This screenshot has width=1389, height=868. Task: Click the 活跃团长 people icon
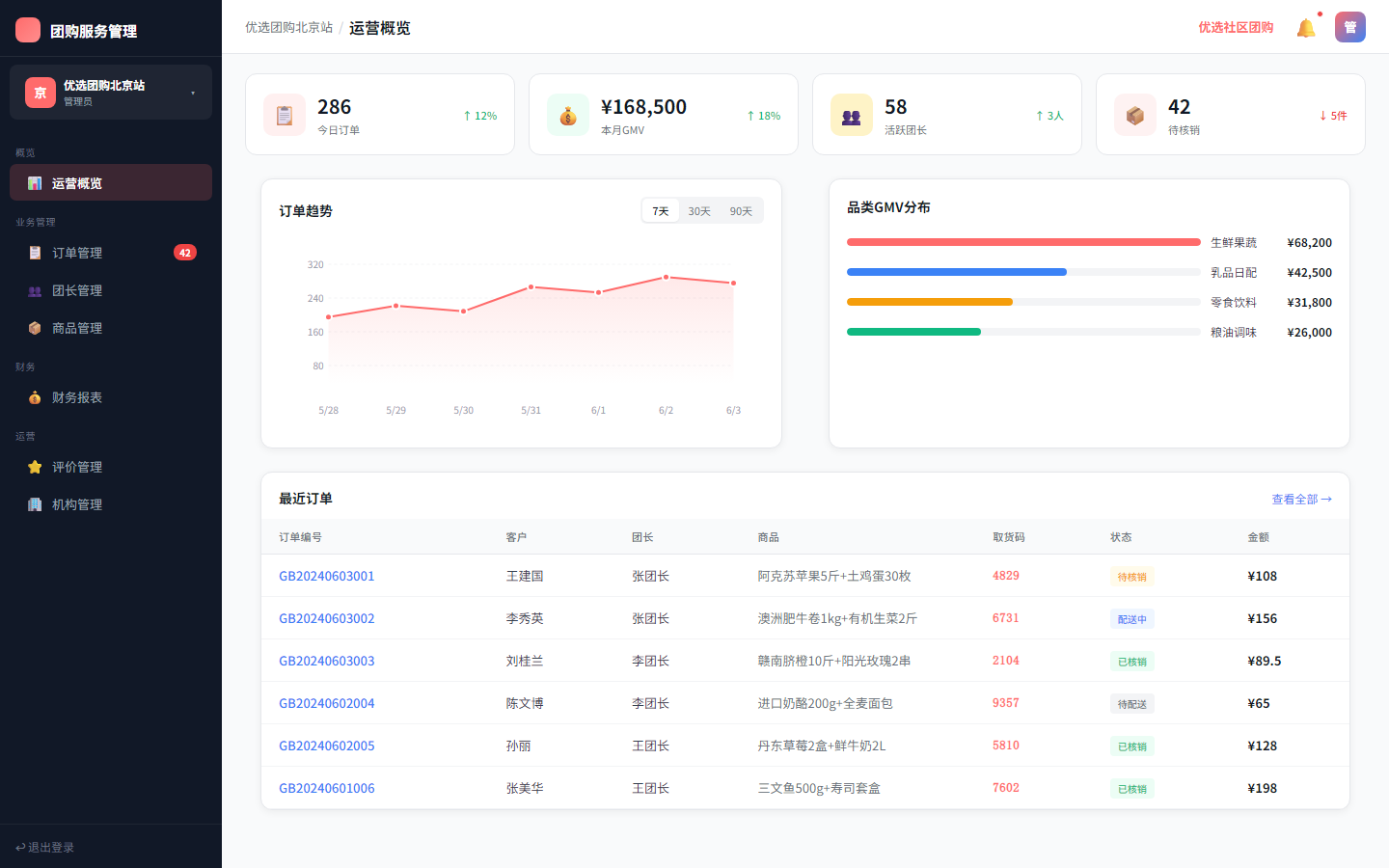pyautogui.click(x=852, y=116)
